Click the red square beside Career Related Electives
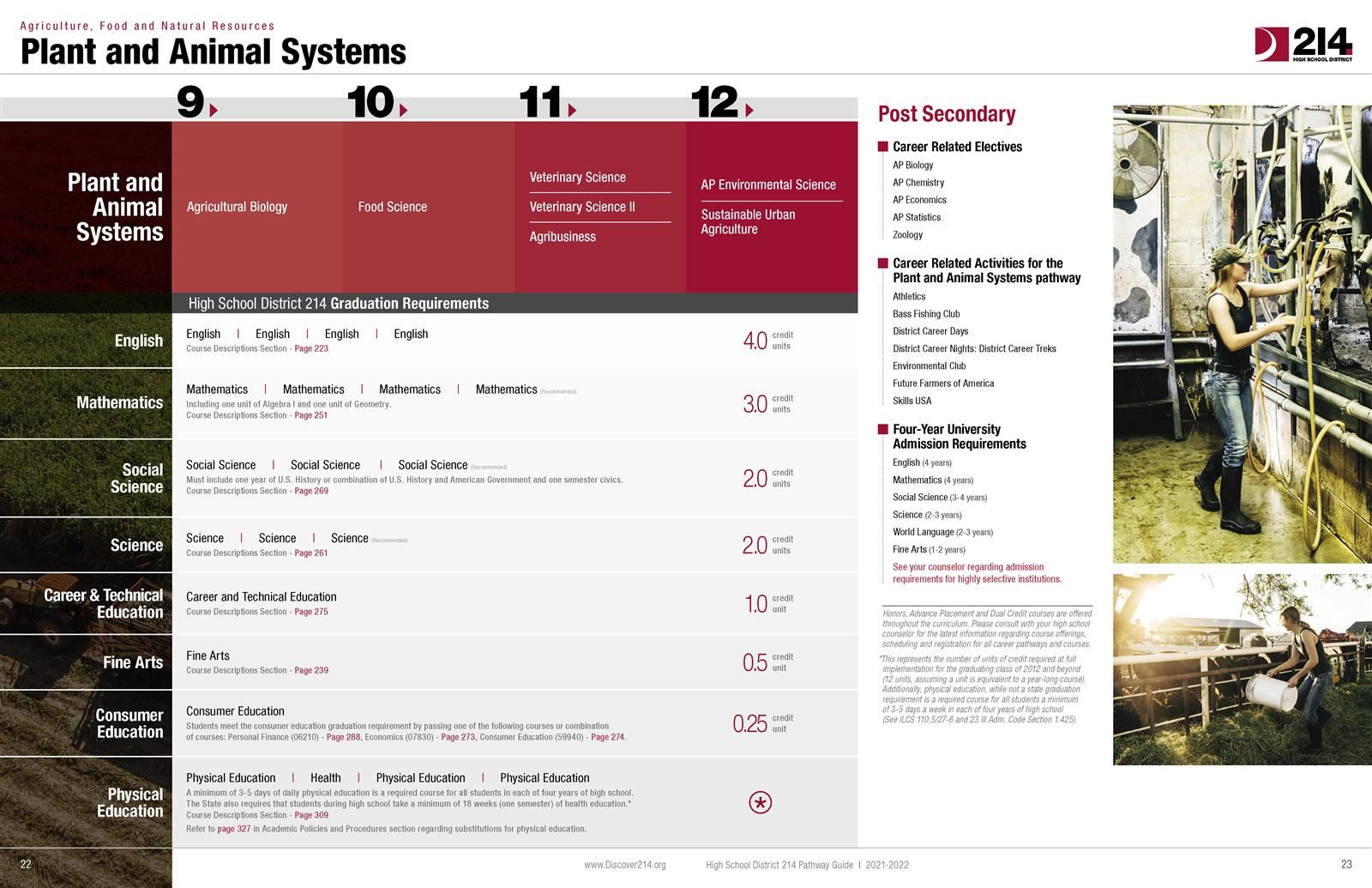Viewport: 1372px width, 888px height. point(883,147)
